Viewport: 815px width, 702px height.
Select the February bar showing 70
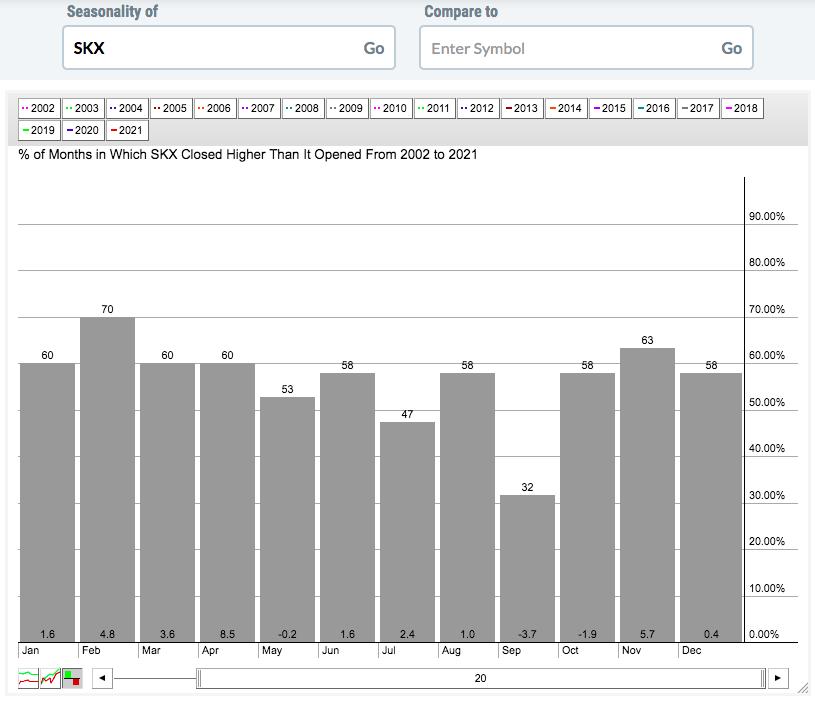[107, 479]
